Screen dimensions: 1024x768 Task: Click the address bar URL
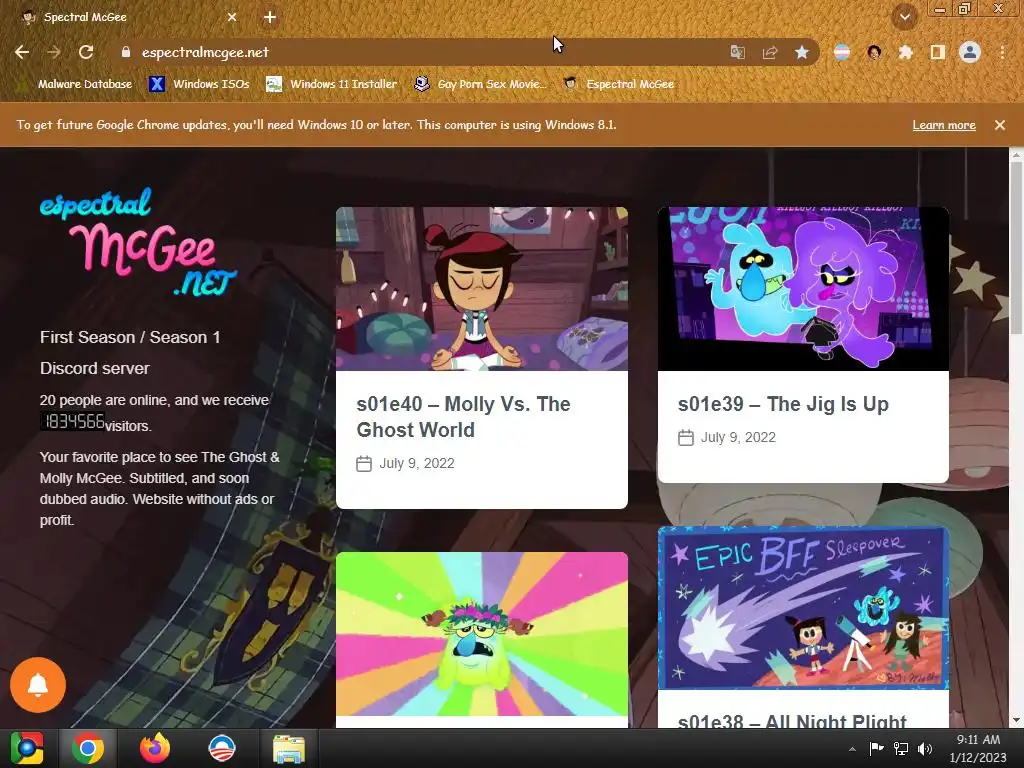tap(205, 52)
